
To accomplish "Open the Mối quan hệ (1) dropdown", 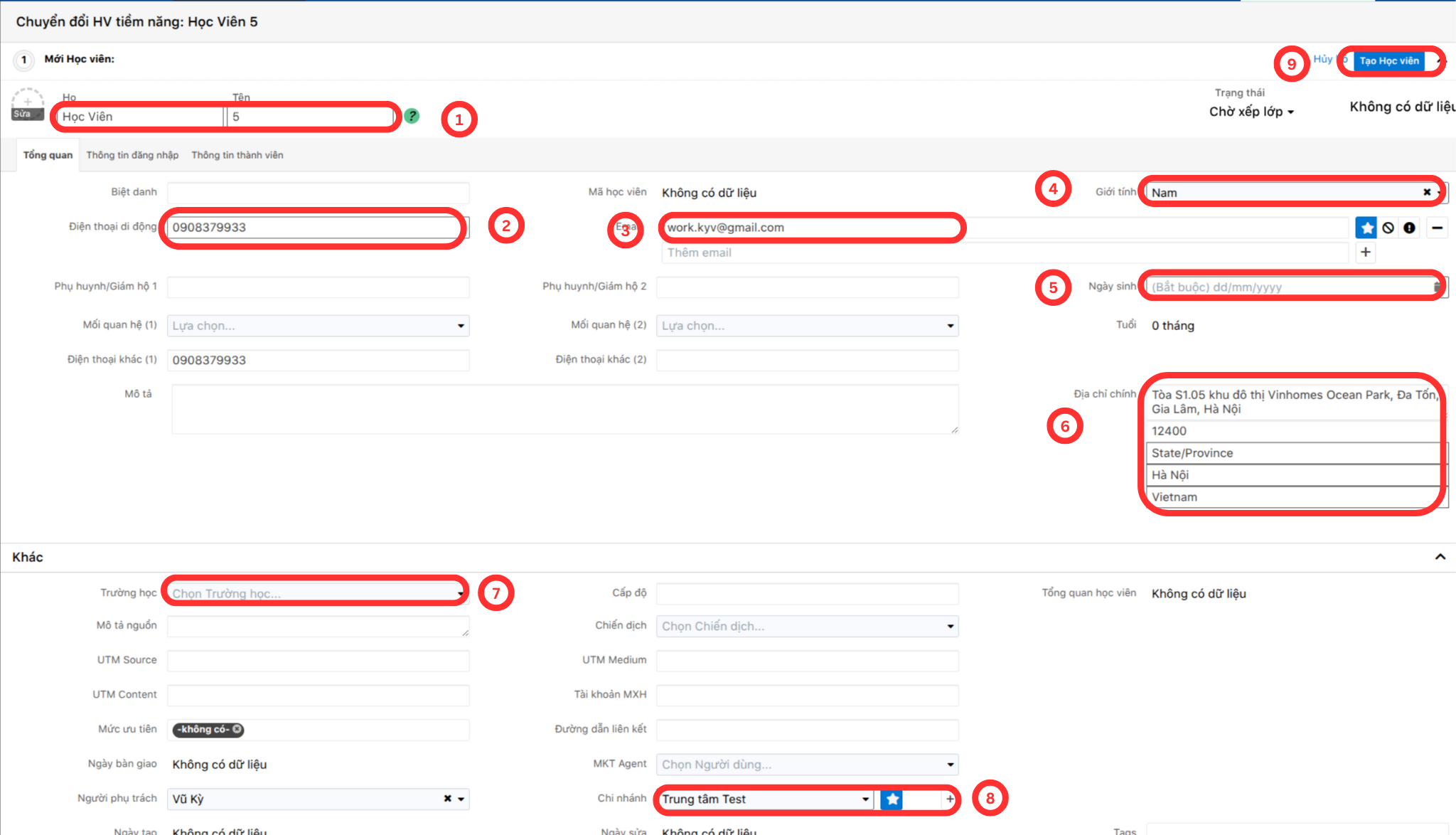I will pyautogui.click(x=318, y=326).
